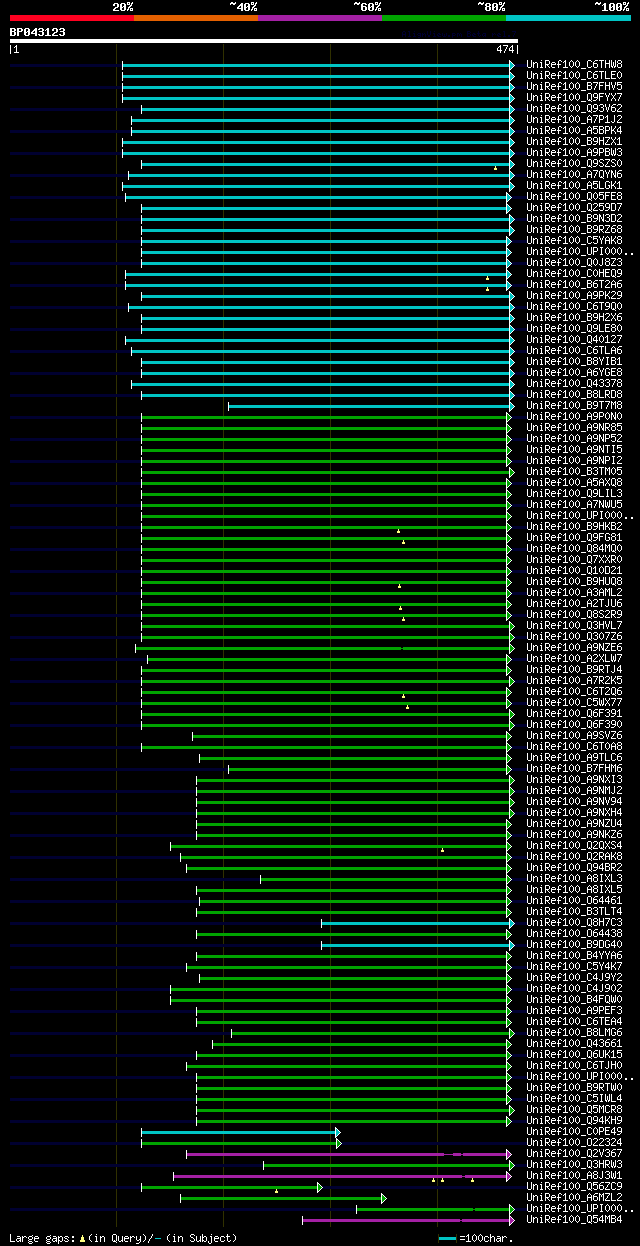Click the UniRef100_A5BPK4 label
This screenshot has width=640, height=1246.
click(574, 130)
